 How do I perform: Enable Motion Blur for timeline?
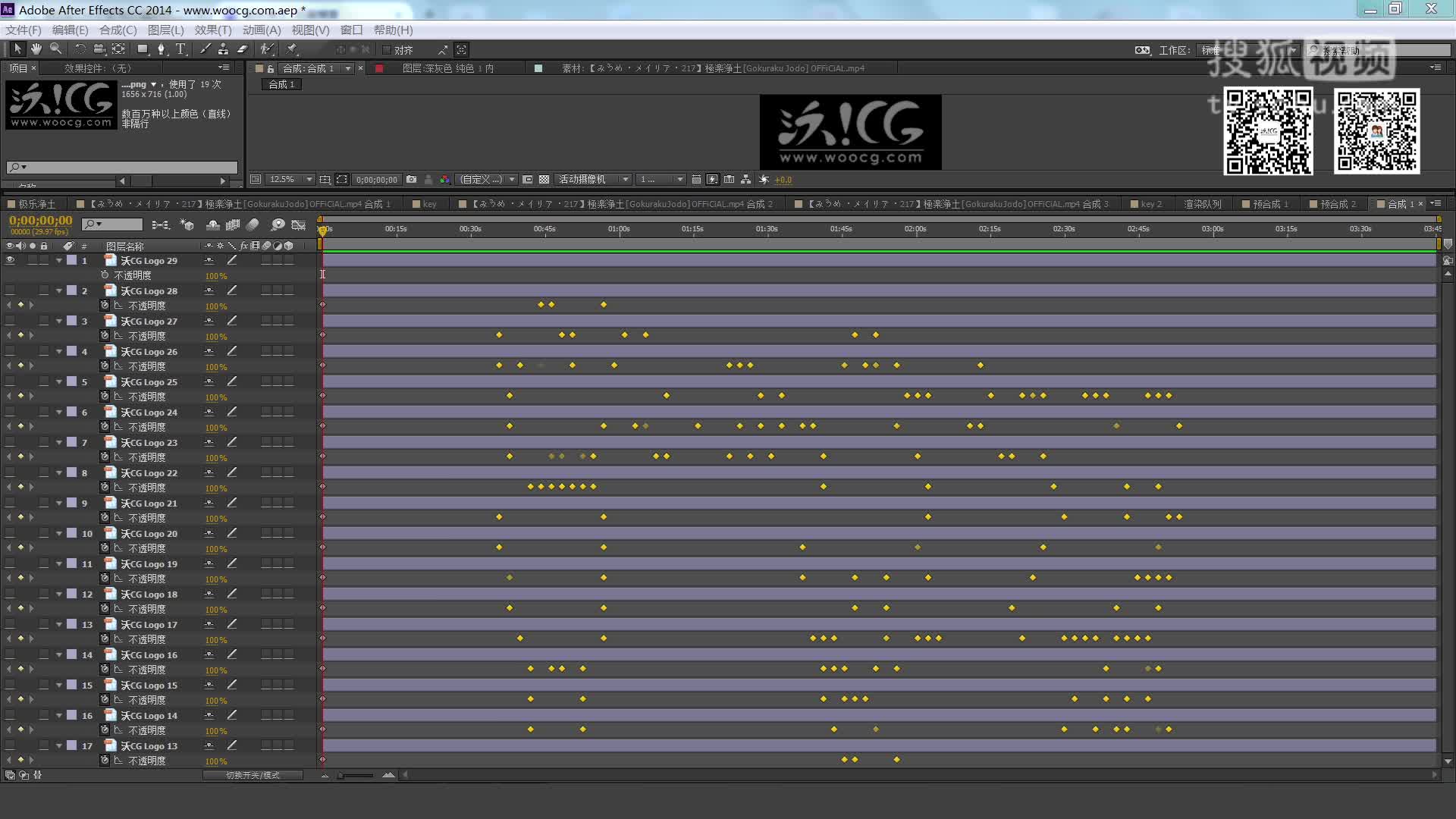click(253, 224)
